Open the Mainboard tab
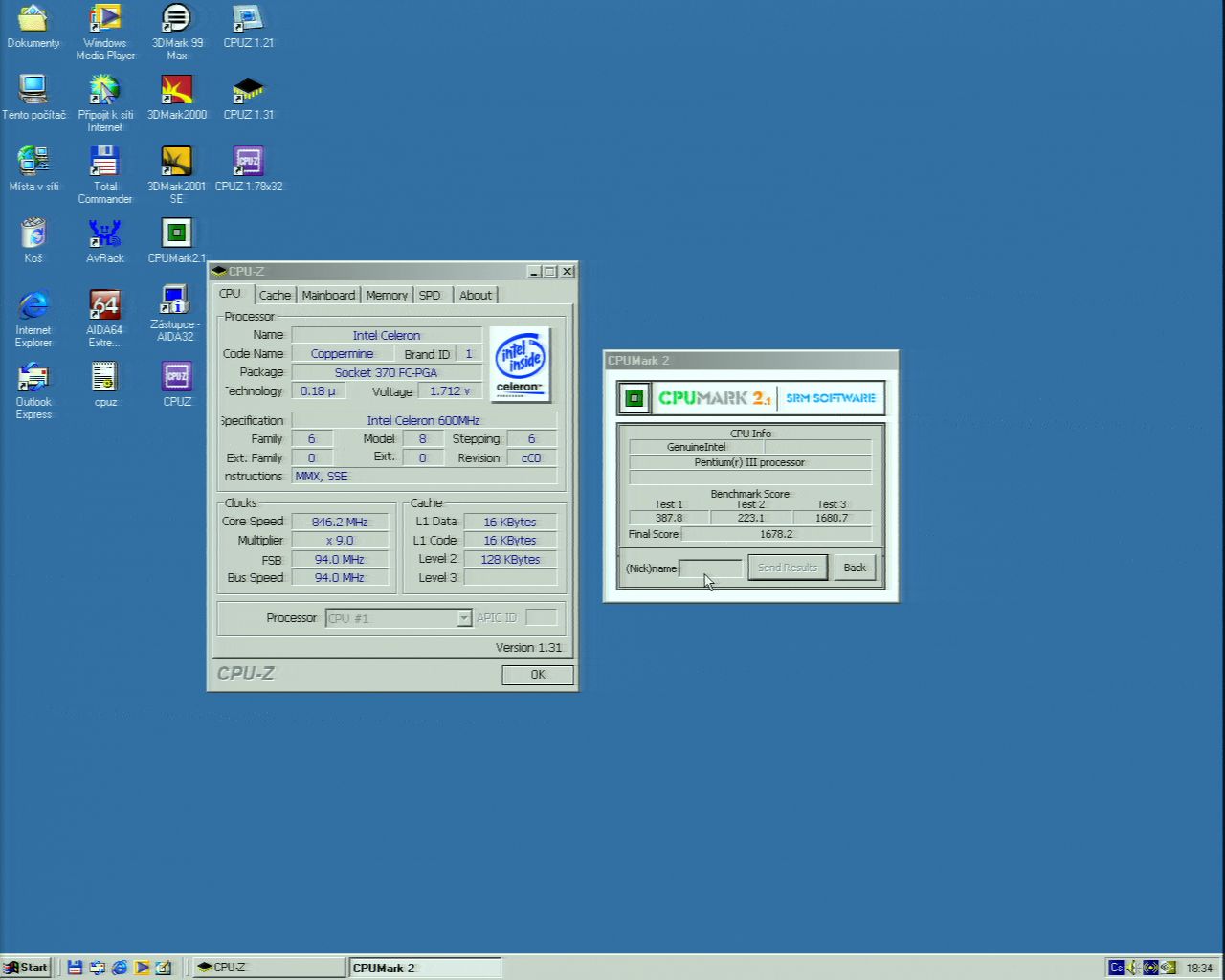 pos(328,296)
